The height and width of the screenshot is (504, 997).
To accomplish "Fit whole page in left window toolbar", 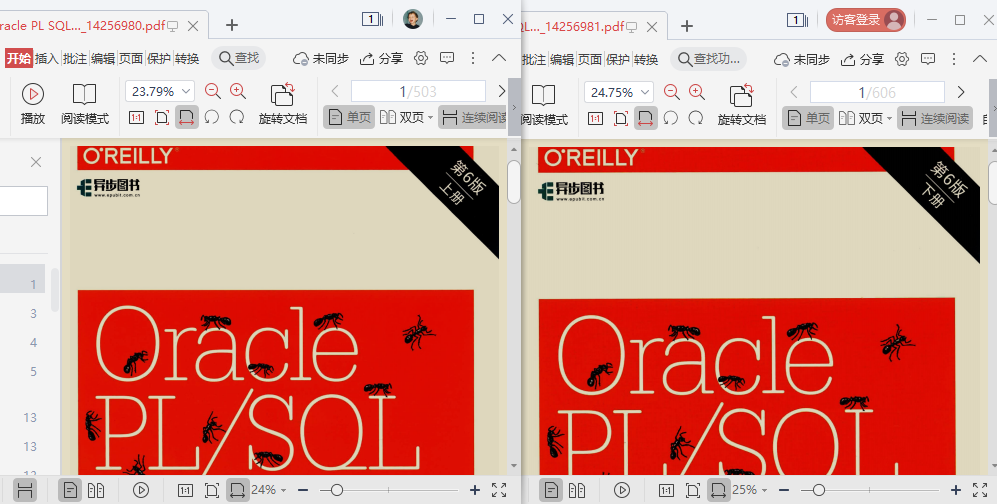I will click(162, 118).
